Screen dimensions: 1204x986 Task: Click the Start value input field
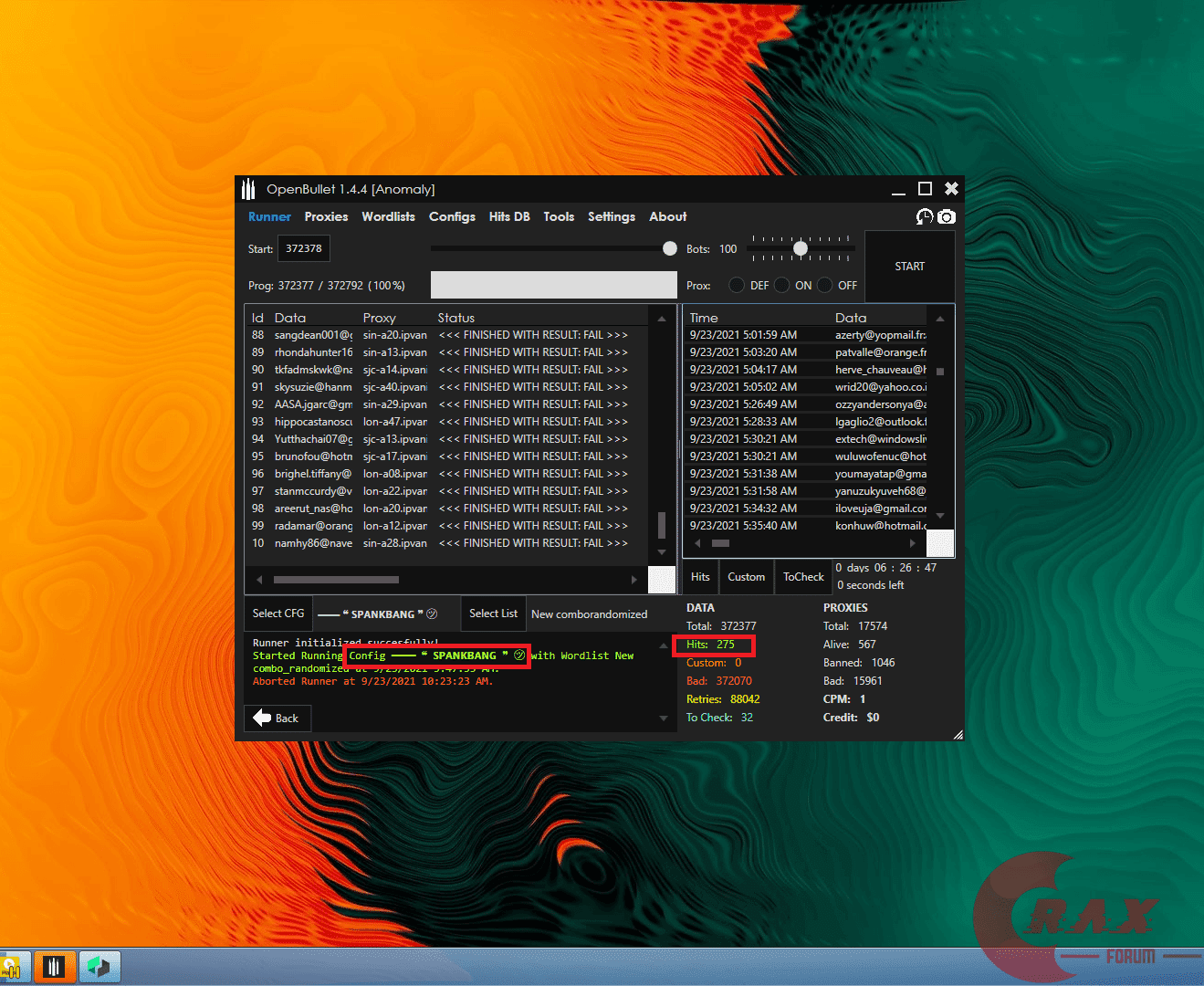click(x=304, y=247)
